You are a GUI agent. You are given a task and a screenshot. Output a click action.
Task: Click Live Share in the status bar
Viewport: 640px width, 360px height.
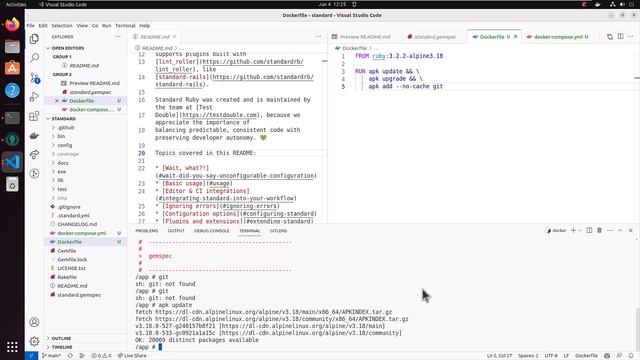click(x=132, y=356)
